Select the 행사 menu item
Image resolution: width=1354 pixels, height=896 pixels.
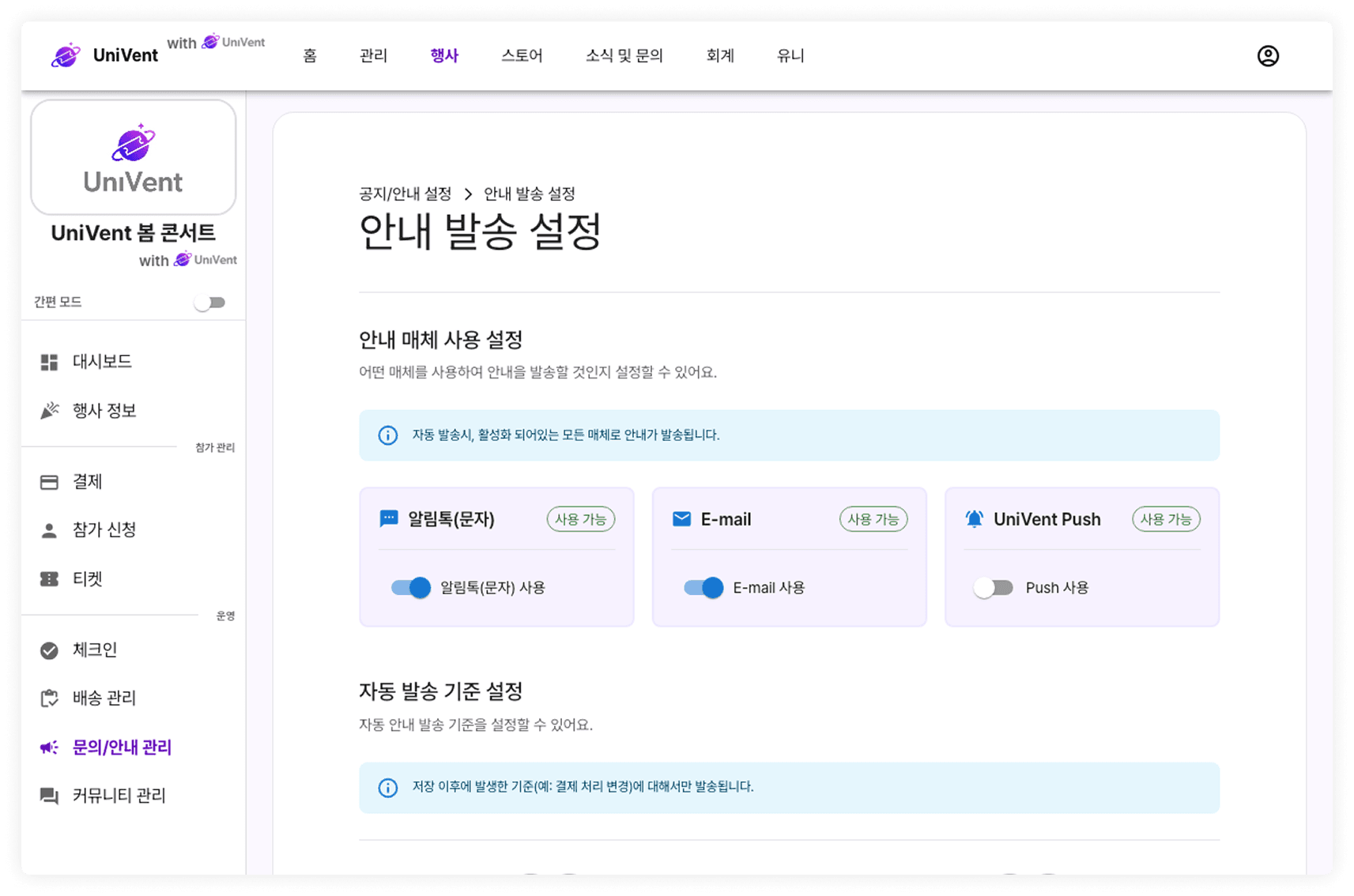click(444, 56)
